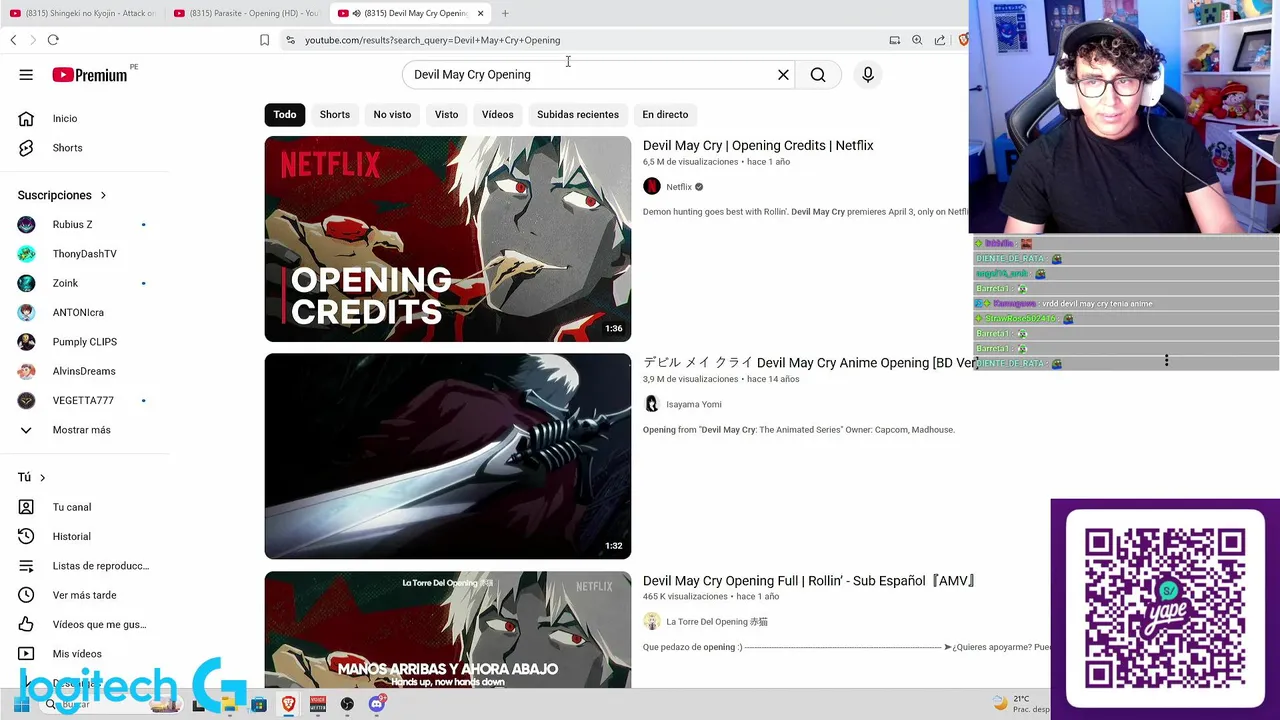1280x720 pixels.
Task: Select the En directo filter chip
Action: [x=665, y=114]
